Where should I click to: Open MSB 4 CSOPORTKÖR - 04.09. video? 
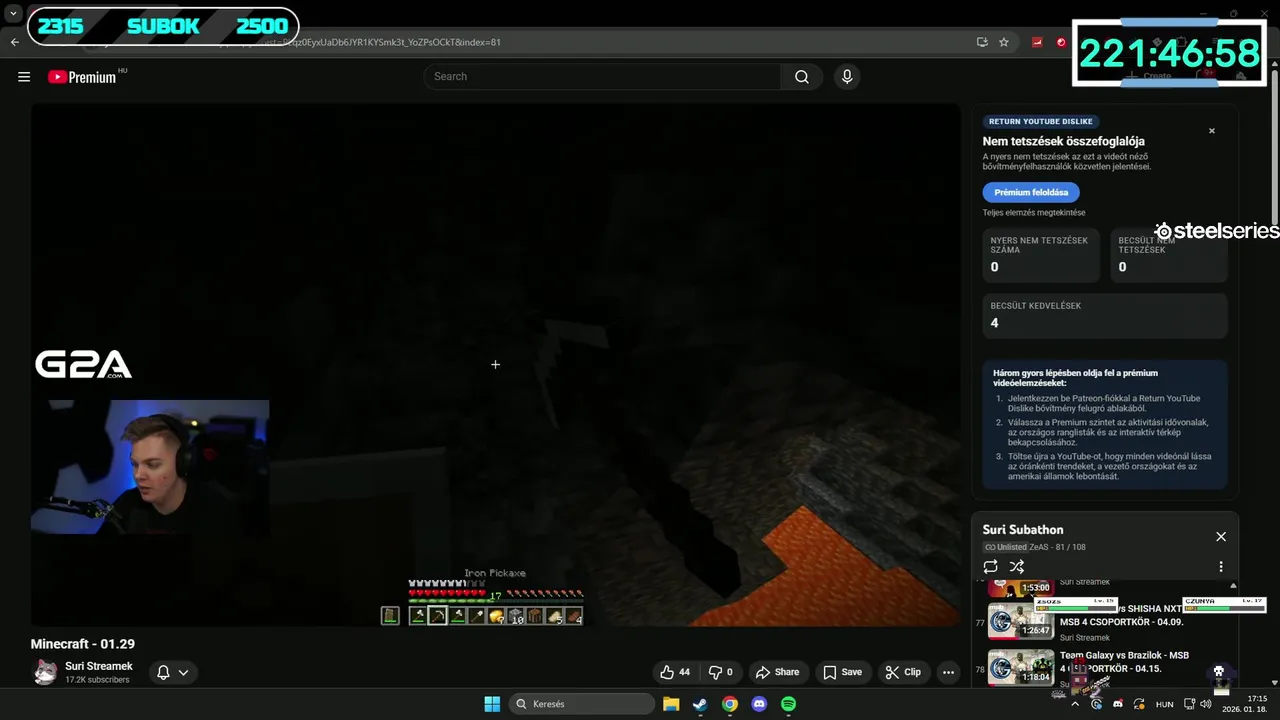[x=1121, y=615]
